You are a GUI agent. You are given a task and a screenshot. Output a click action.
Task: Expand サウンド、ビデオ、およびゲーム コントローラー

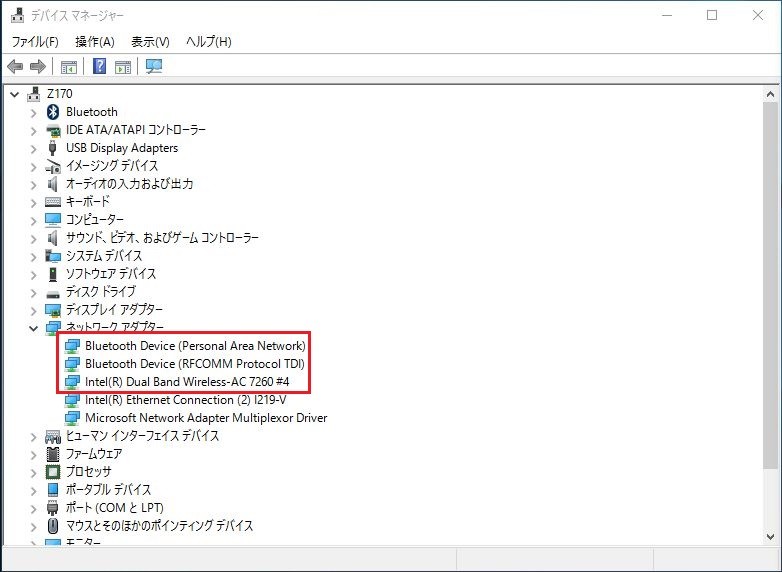tap(33, 238)
